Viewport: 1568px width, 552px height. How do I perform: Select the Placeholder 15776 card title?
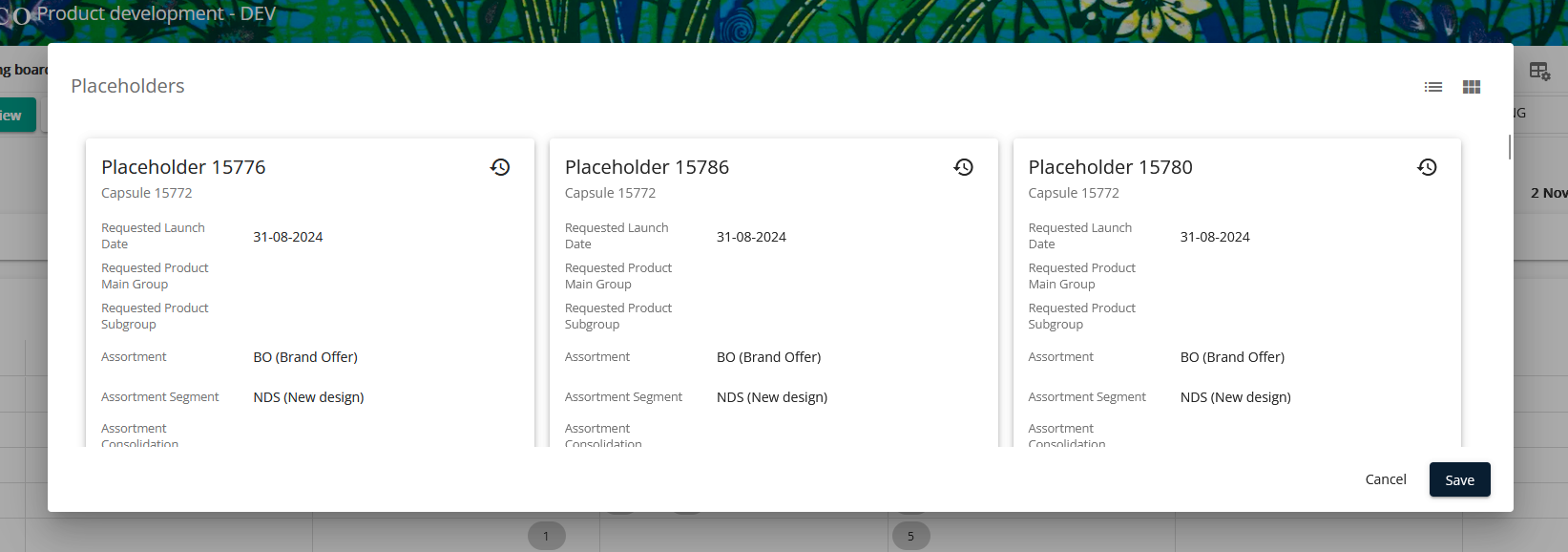click(x=183, y=167)
